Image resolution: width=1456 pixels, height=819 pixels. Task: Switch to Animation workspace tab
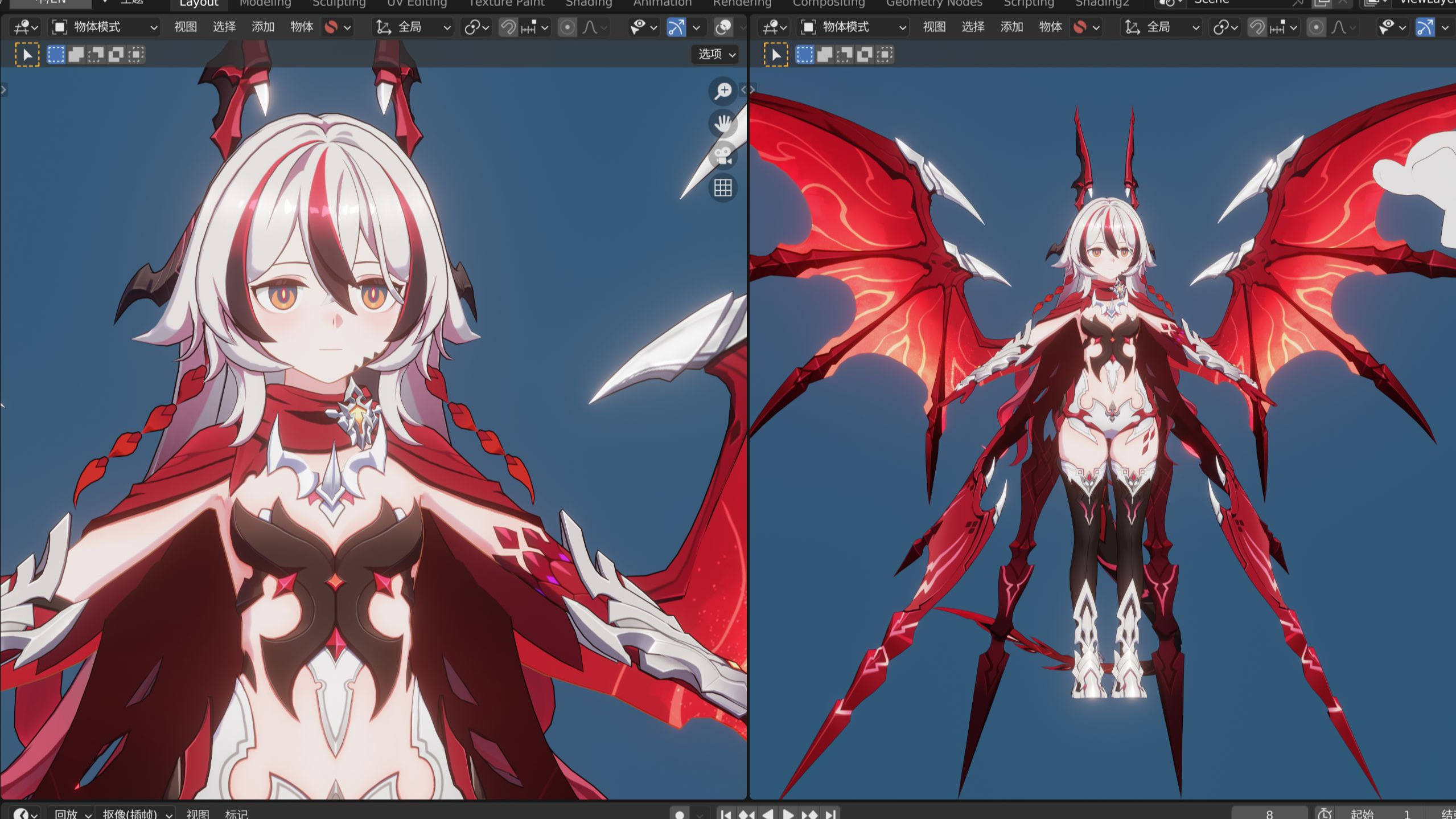[662, 3]
